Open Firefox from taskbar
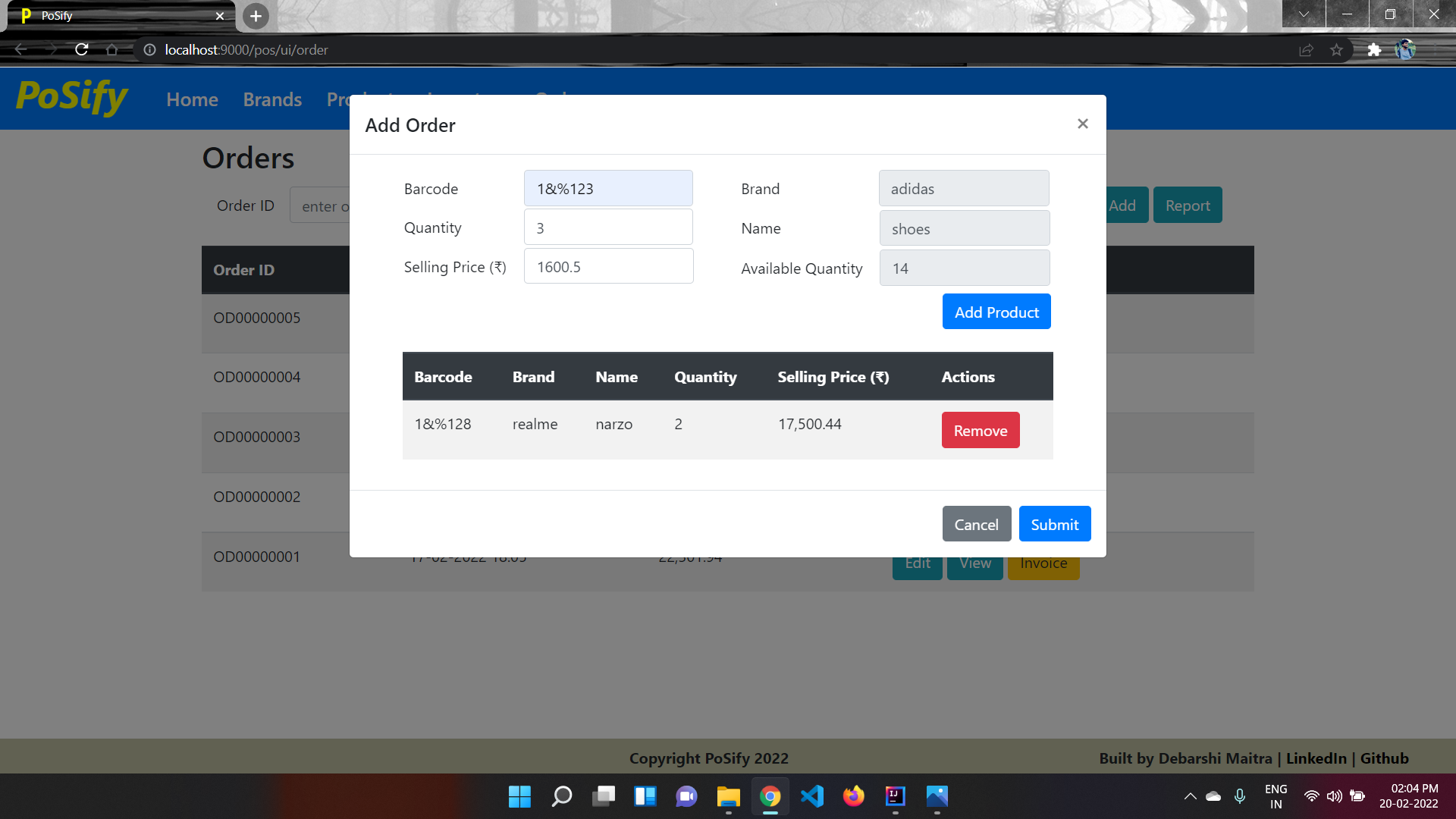 click(x=853, y=796)
